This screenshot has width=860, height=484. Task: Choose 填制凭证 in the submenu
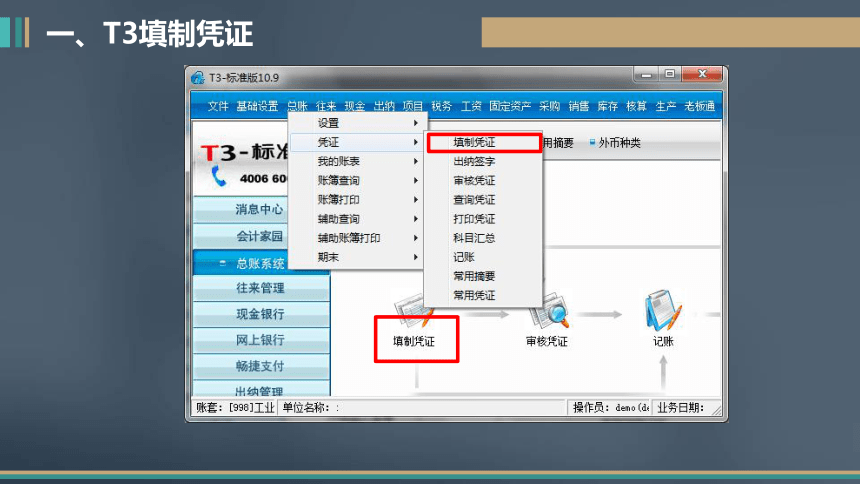484,143
